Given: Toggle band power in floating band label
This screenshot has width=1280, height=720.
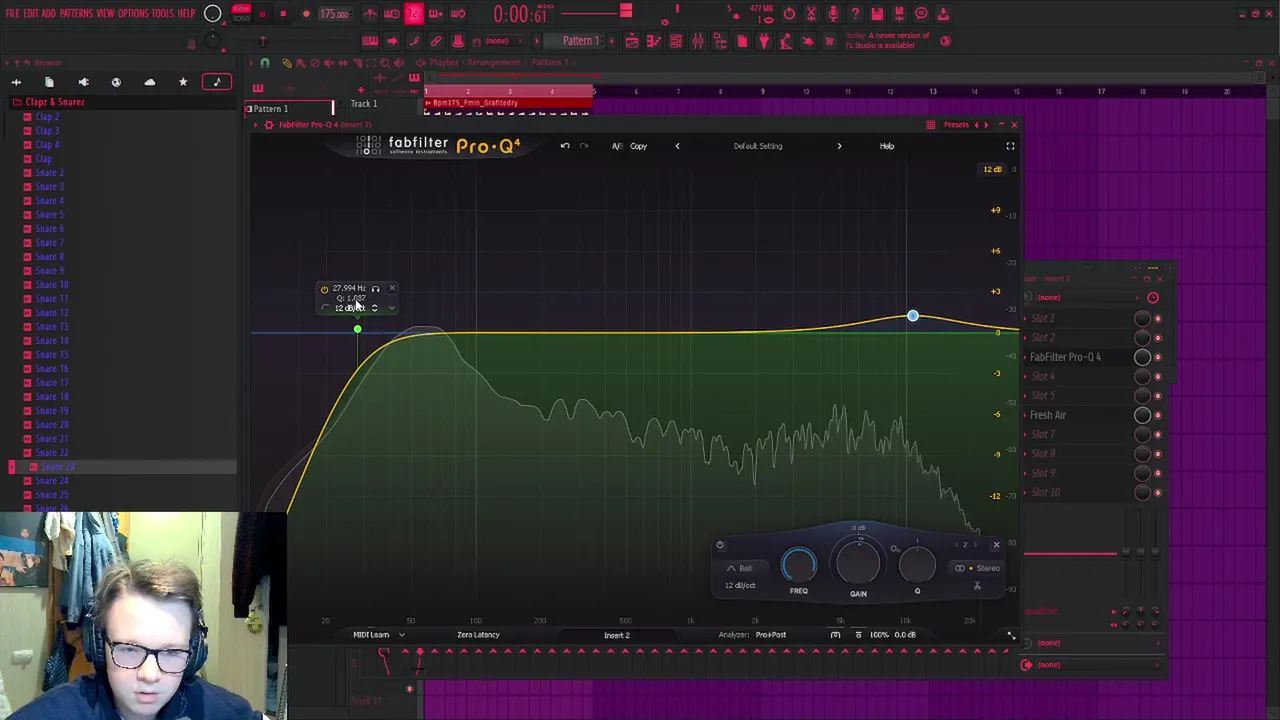Looking at the screenshot, I should coord(324,289).
